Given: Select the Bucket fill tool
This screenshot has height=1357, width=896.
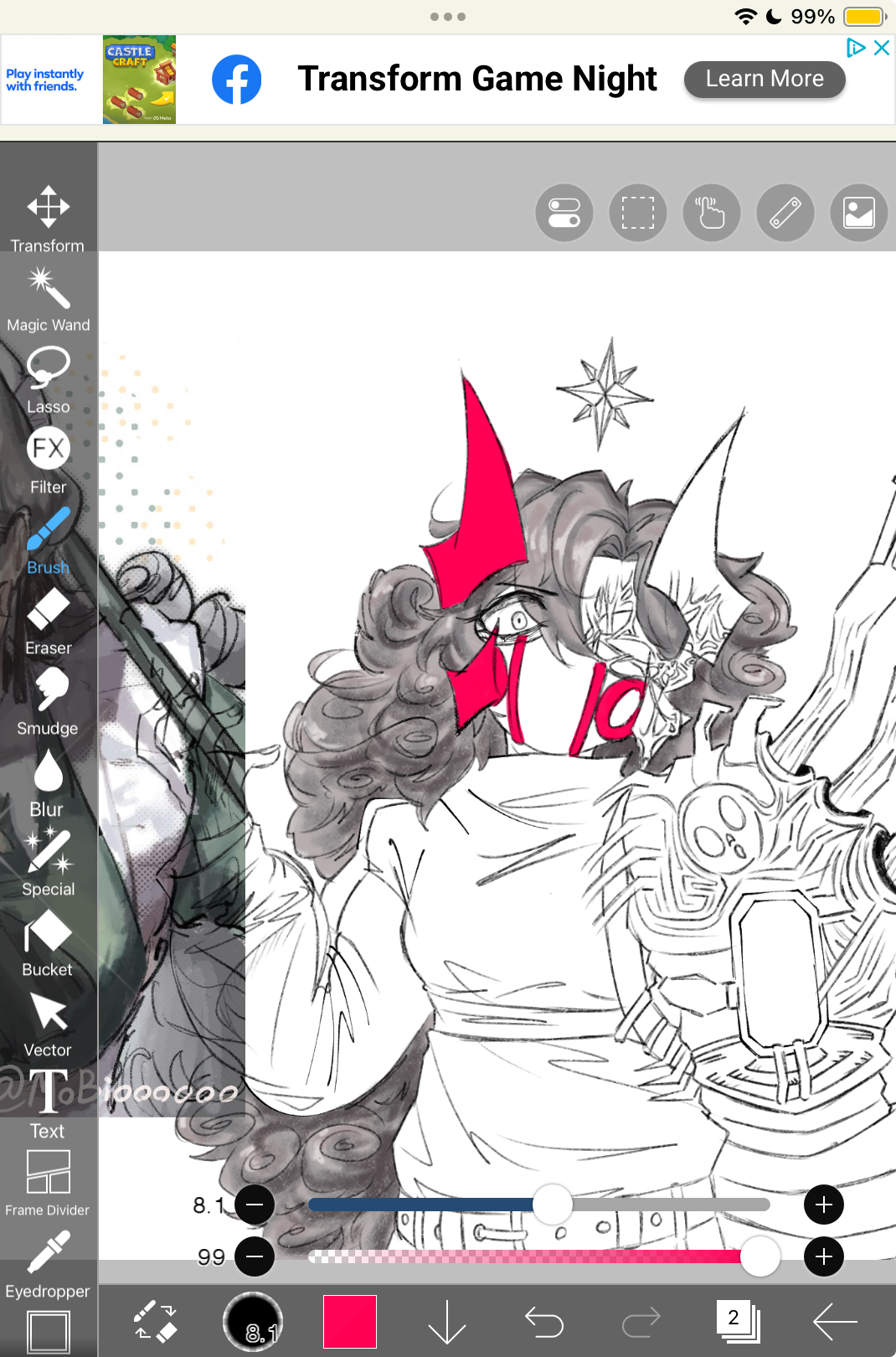Looking at the screenshot, I should 48,943.
